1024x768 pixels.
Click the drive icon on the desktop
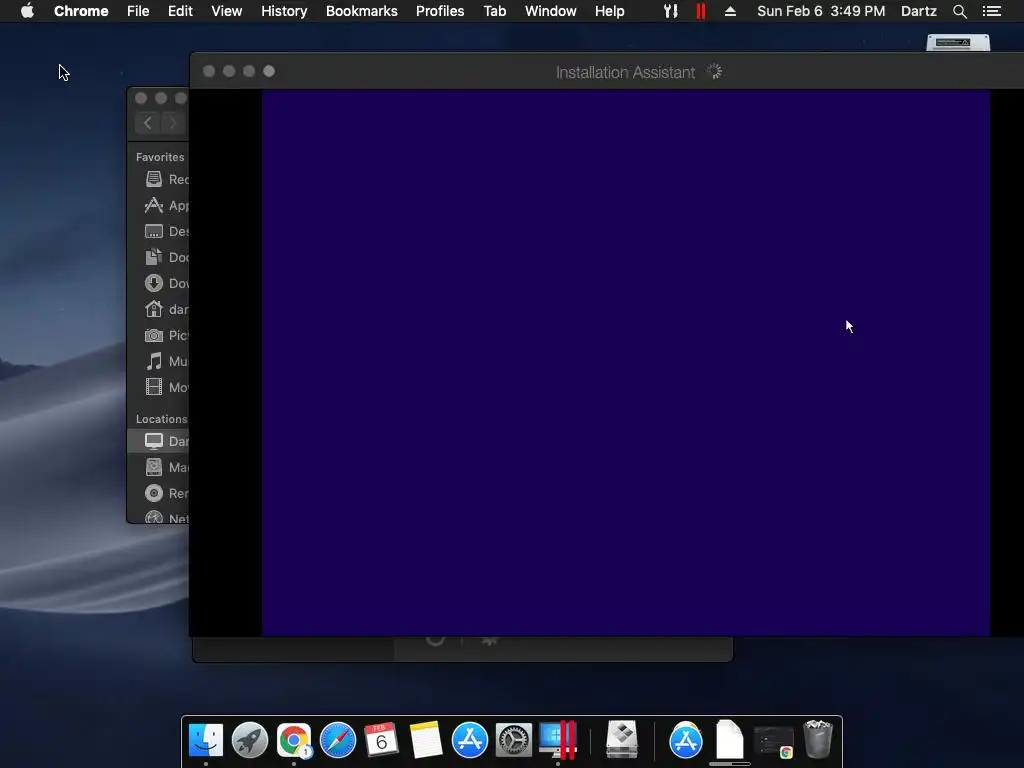click(958, 42)
